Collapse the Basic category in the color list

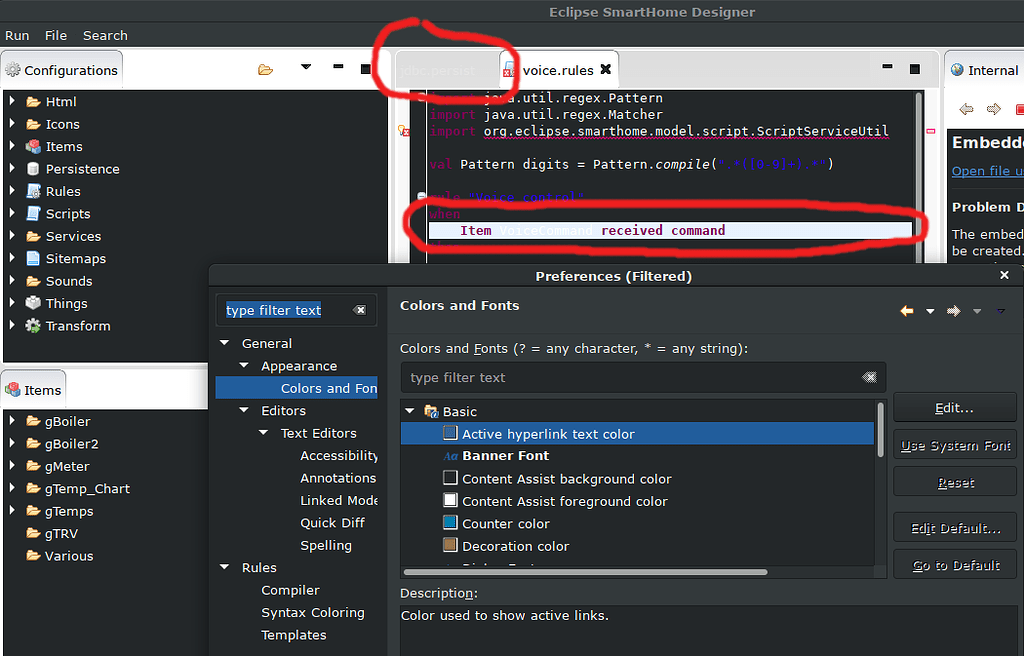click(409, 411)
